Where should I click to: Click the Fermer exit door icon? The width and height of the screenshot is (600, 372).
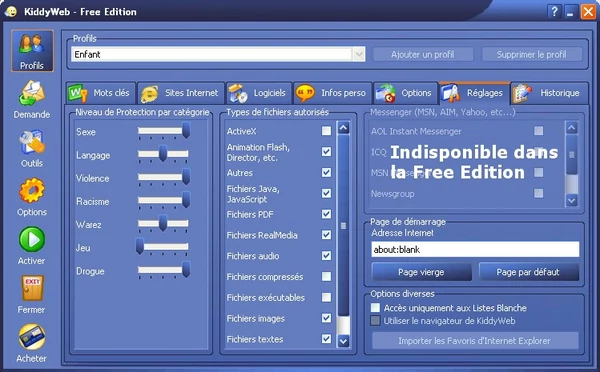click(x=32, y=288)
